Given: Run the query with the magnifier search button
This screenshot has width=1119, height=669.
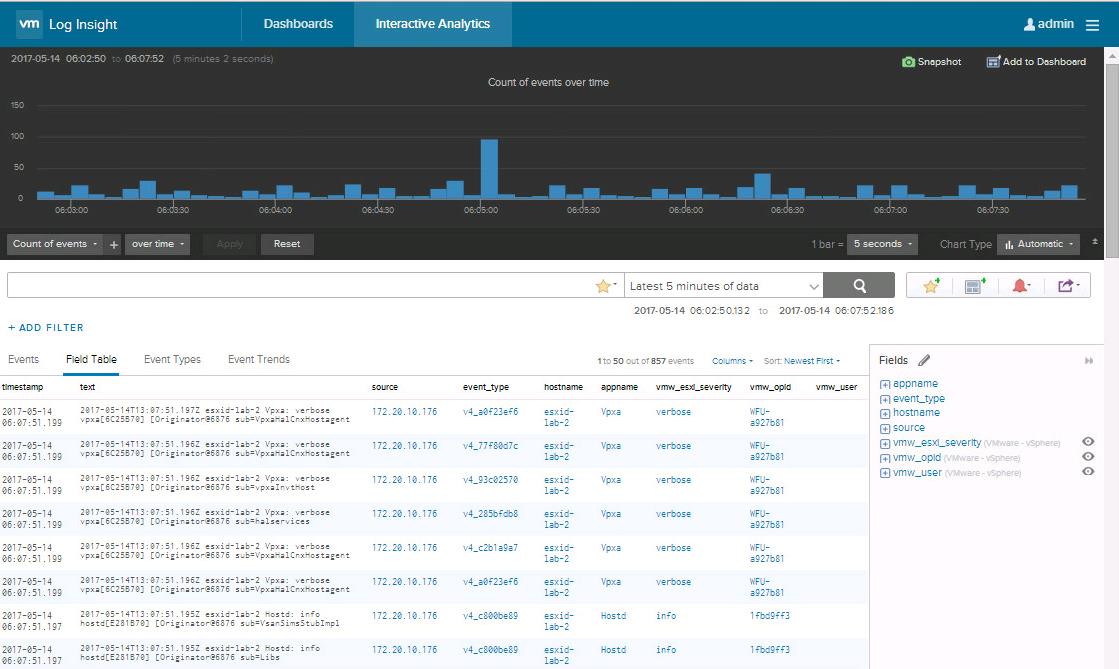Looking at the screenshot, I should click(859, 286).
